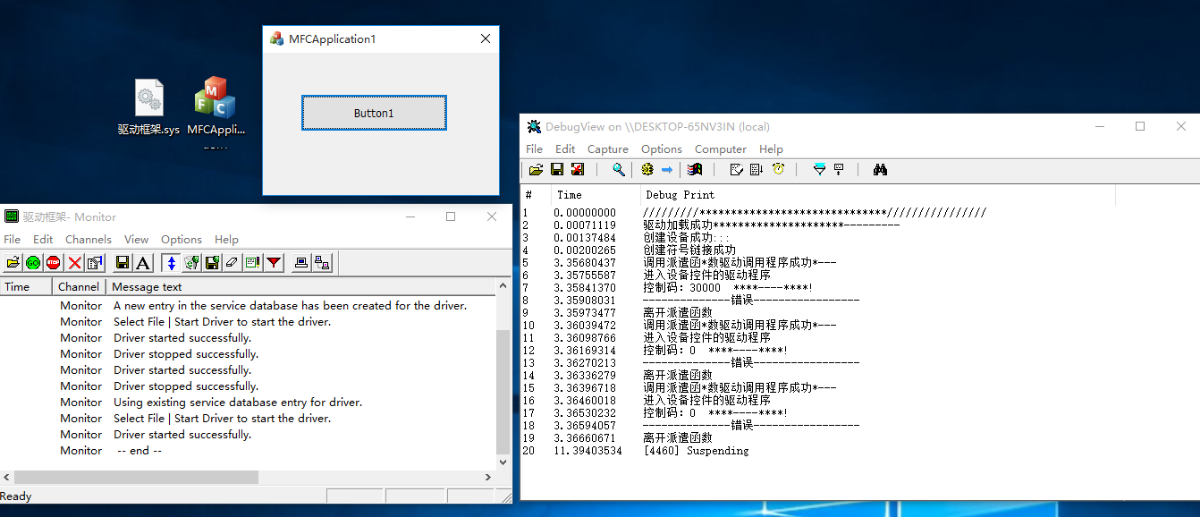
Task: Click the Monitor vertical scrollbar thumb
Action: tap(502, 391)
